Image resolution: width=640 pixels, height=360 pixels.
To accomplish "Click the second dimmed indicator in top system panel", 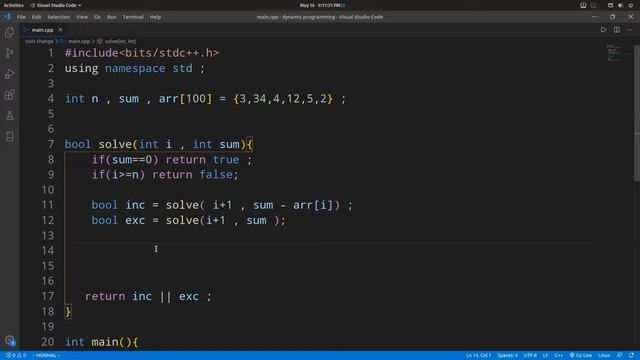I will [593, 5].
